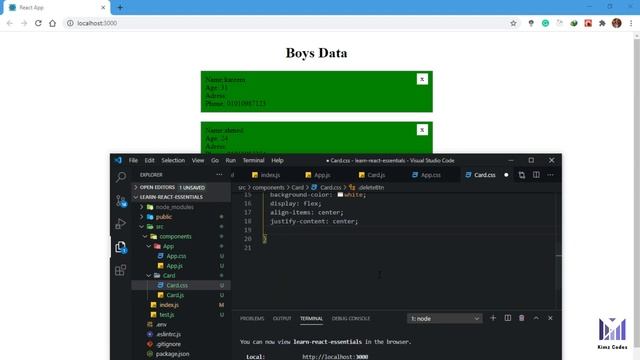
Task: Open Chrome profile avatar
Action: pos(617,23)
